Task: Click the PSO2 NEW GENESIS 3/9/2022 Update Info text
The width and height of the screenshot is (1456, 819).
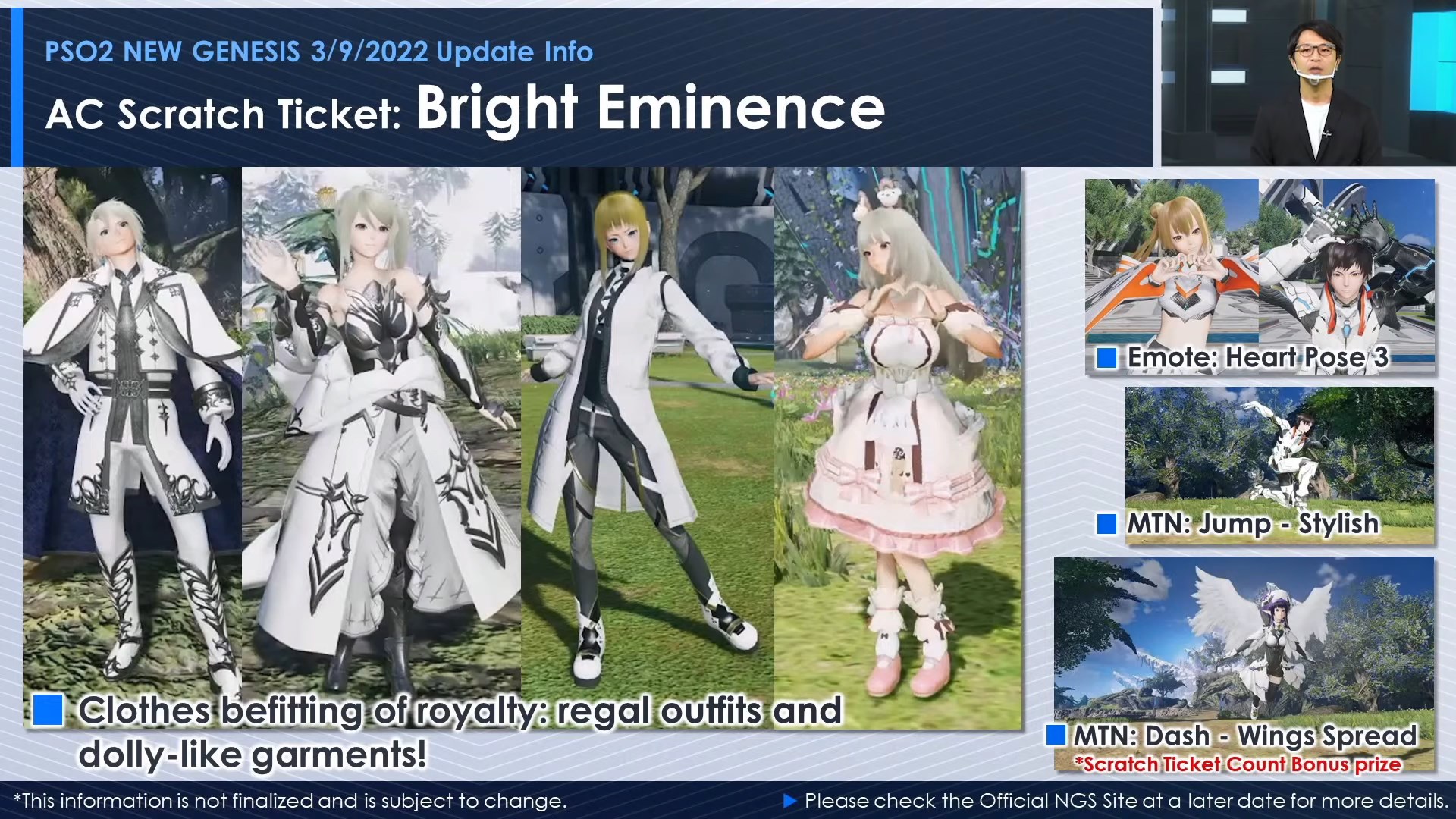Action: click(318, 52)
